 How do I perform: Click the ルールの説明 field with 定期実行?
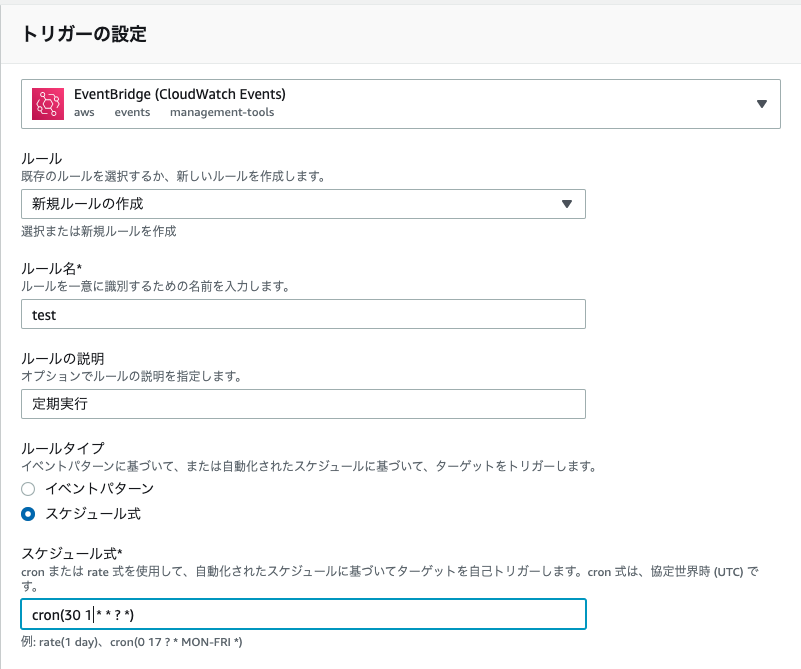[303, 404]
